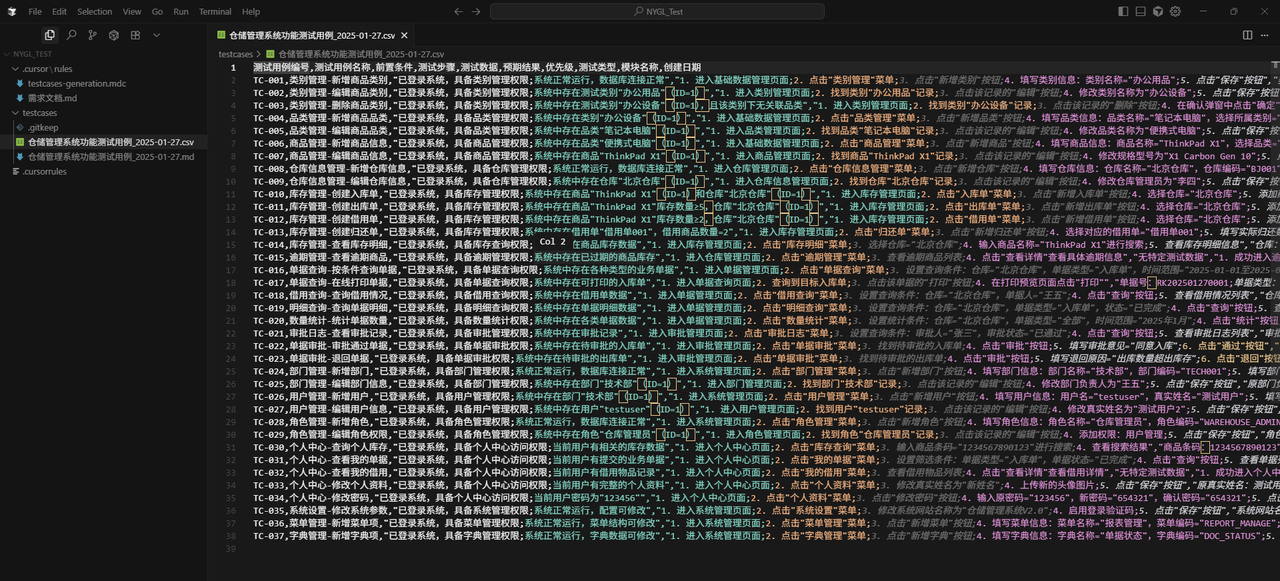Image resolution: width=1280 pixels, height=581 pixels.
Task: Collapse the NYGL_TEST root folder
Action: (x=104, y=54)
